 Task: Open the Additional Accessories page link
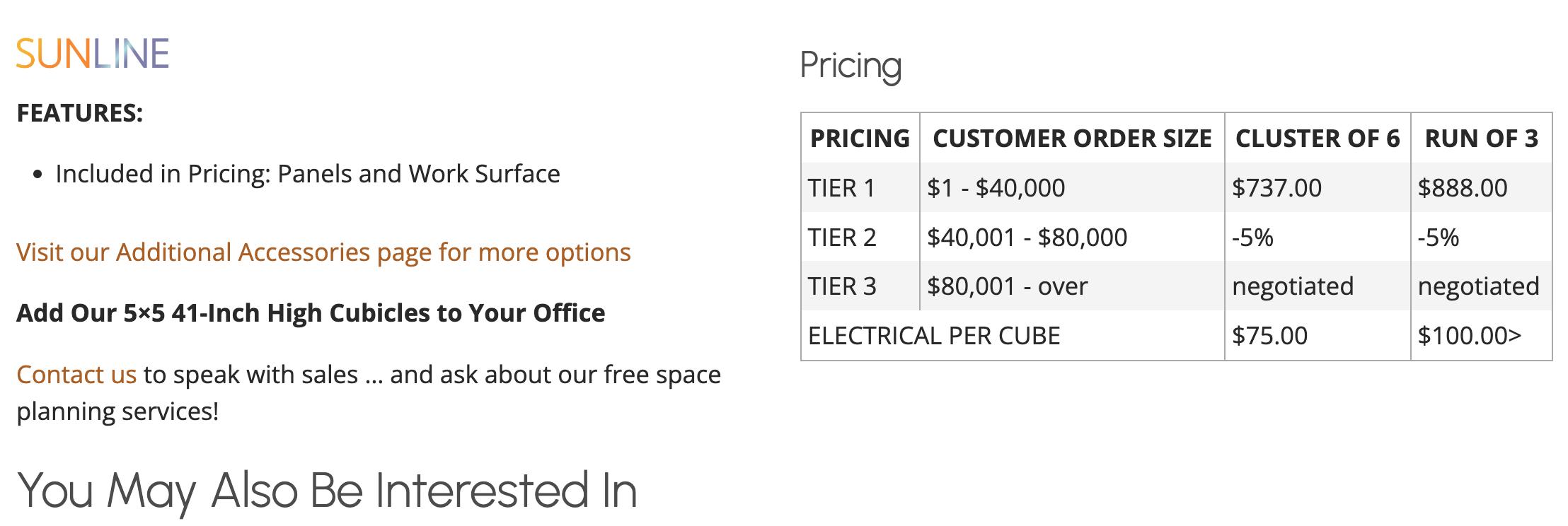click(x=323, y=252)
